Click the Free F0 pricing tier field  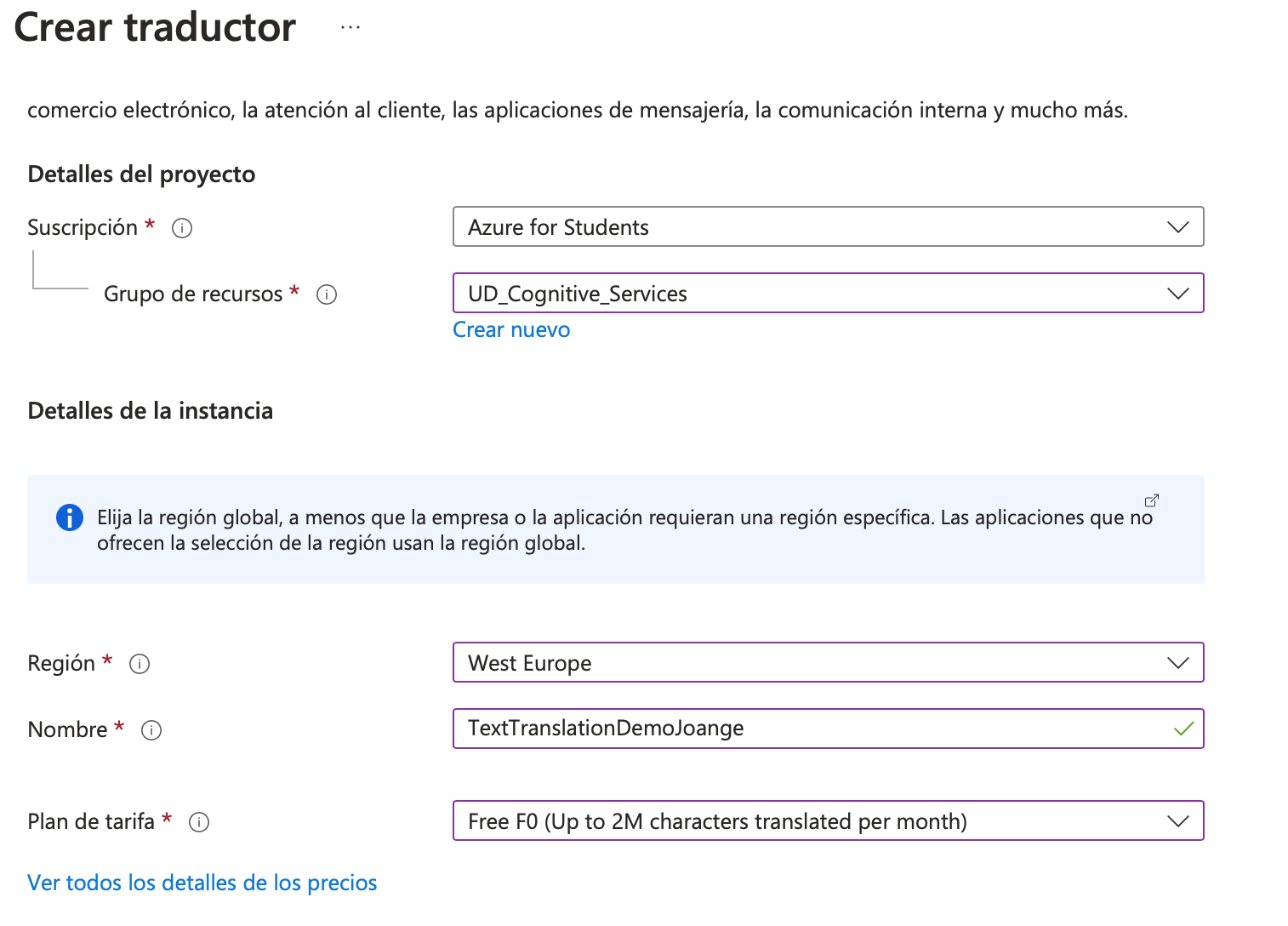766,820
